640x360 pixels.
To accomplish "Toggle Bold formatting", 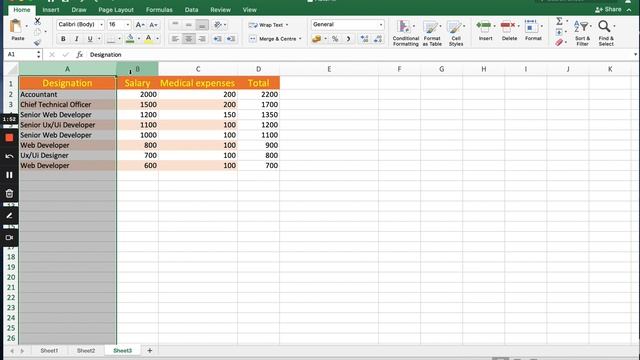I will (63, 39).
